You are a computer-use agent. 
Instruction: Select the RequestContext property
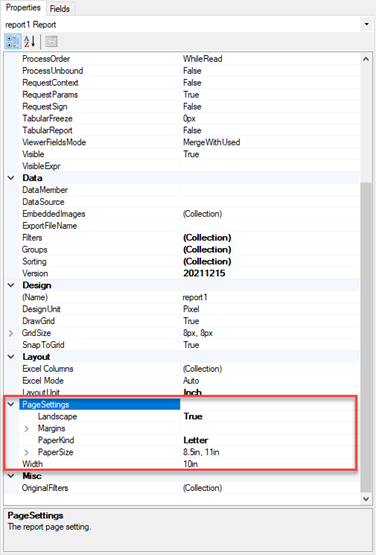point(50,82)
